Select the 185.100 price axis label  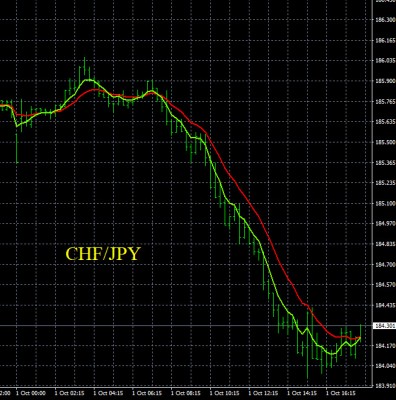coord(385,203)
